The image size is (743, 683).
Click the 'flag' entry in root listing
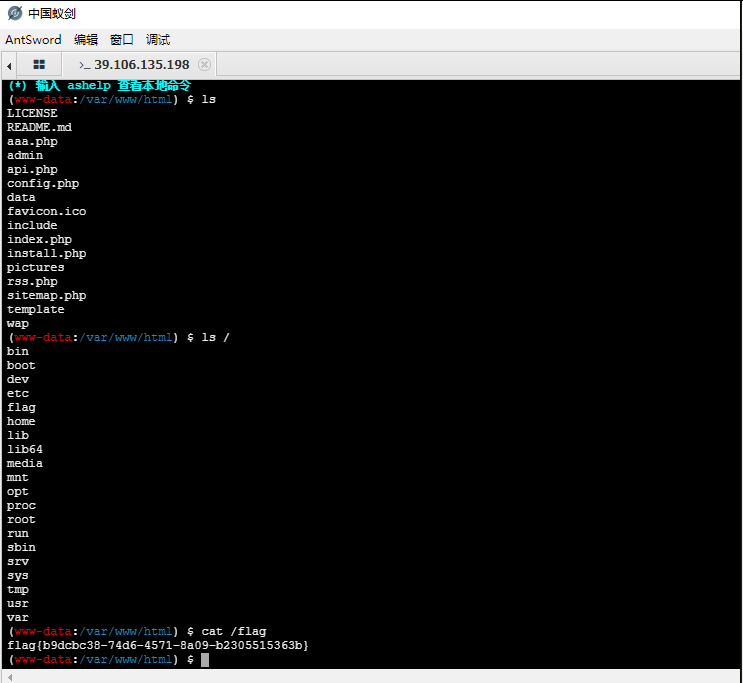tap(21, 408)
